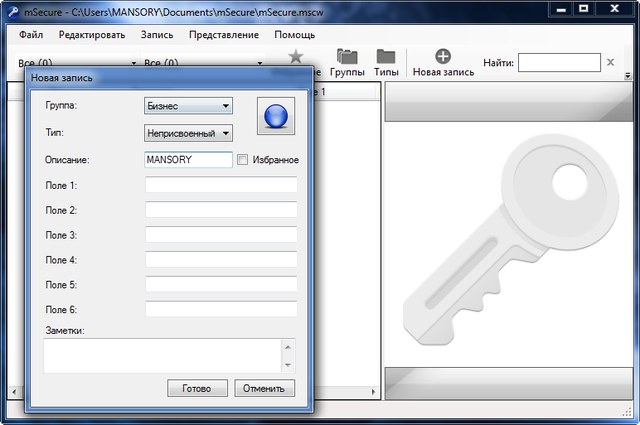This screenshot has width=640, height=425.
Task: Click the Поле 5 input field
Action: (x=221, y=285)
